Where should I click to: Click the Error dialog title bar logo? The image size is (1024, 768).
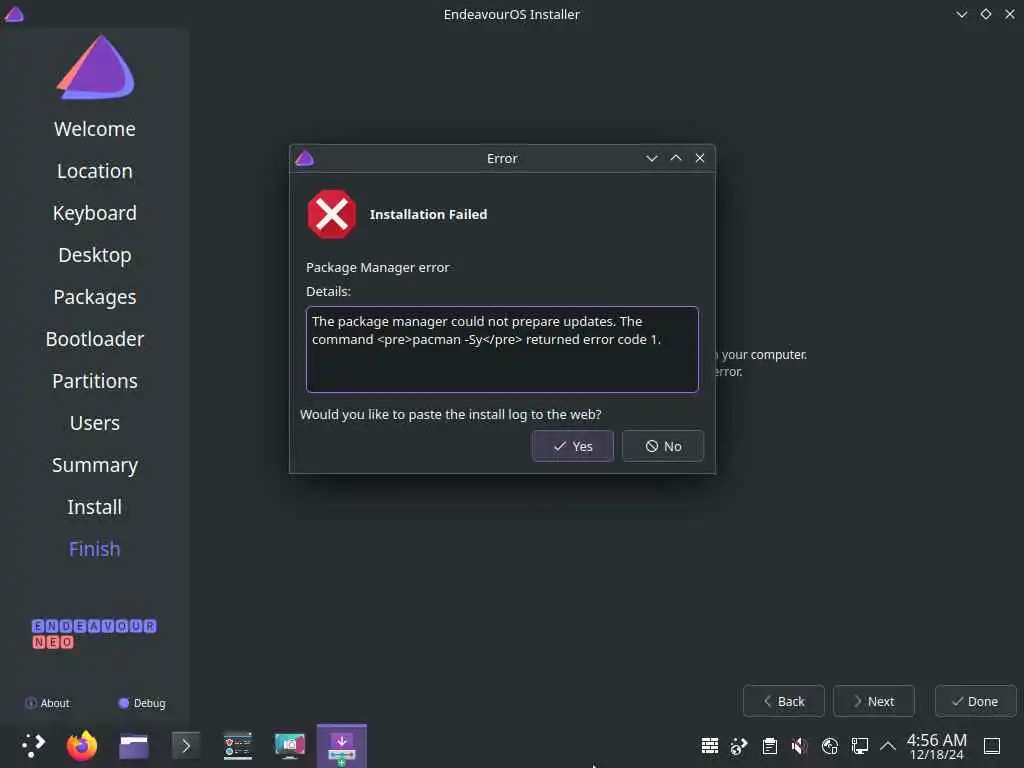coord(304,158)
